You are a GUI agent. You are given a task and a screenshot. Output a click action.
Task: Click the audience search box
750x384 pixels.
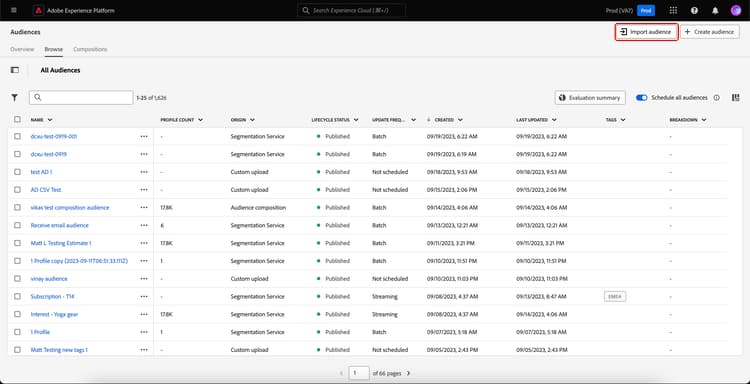pos(81,98)
